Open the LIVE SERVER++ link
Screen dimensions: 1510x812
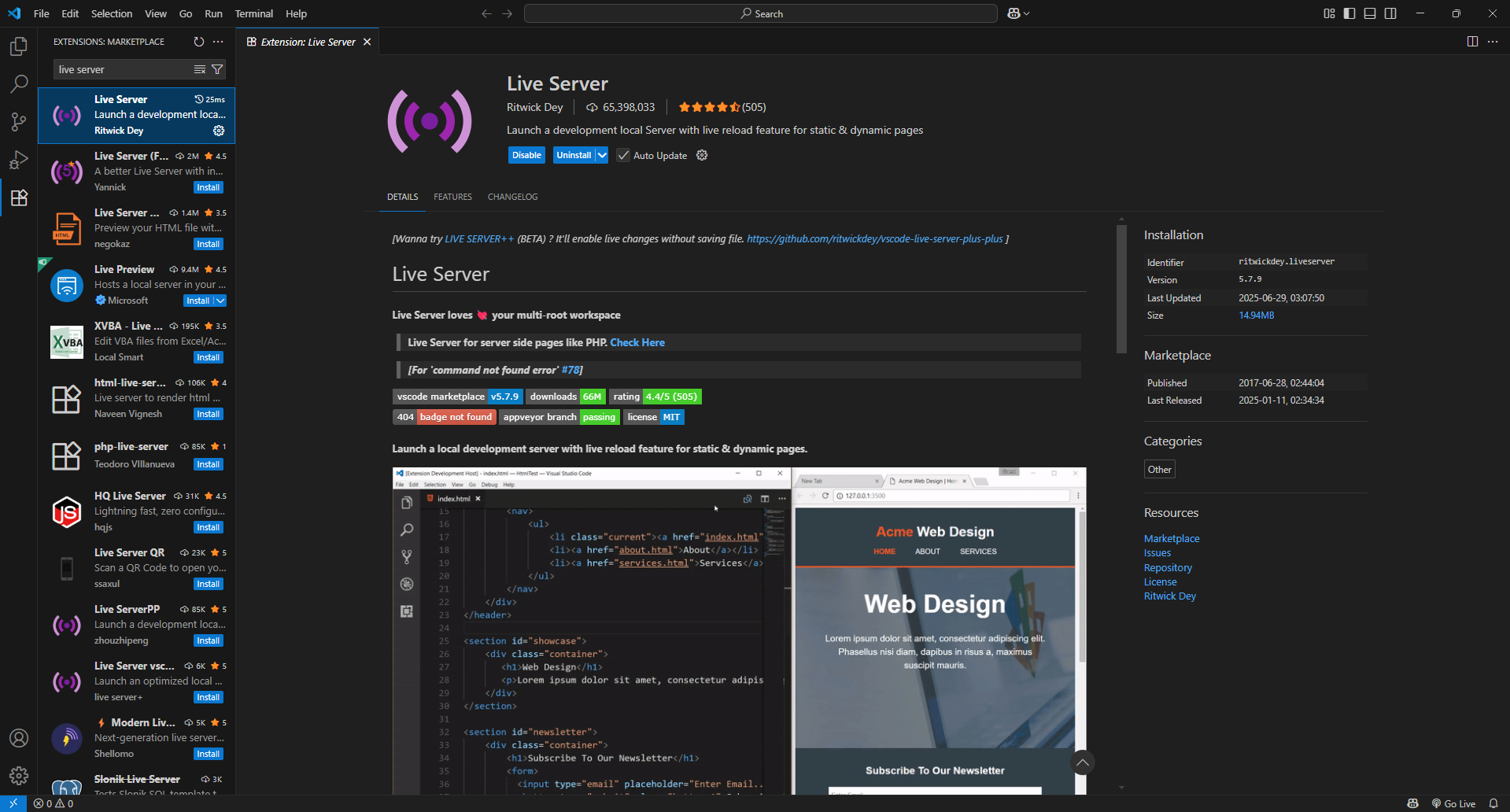click(x=479, y=238)
